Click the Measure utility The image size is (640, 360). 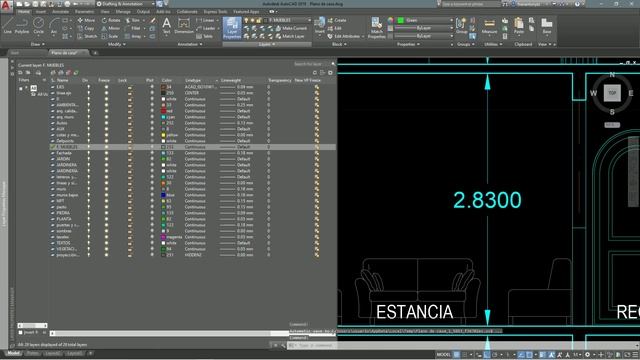point(489,26)
